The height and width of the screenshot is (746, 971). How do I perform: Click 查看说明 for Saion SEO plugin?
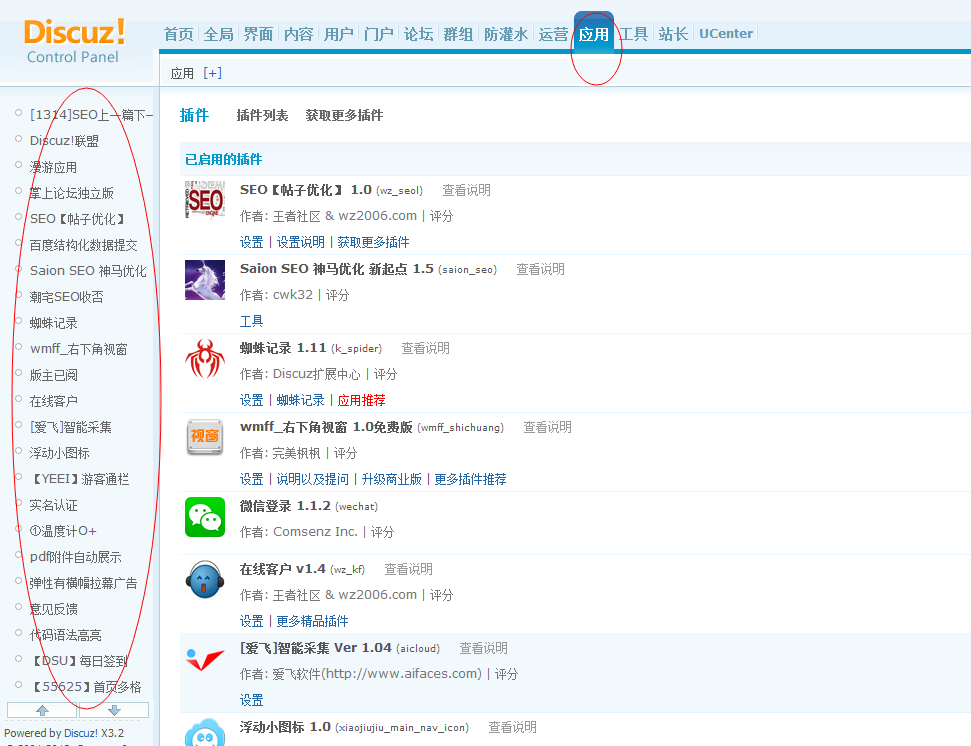click(x=540, y=269)
